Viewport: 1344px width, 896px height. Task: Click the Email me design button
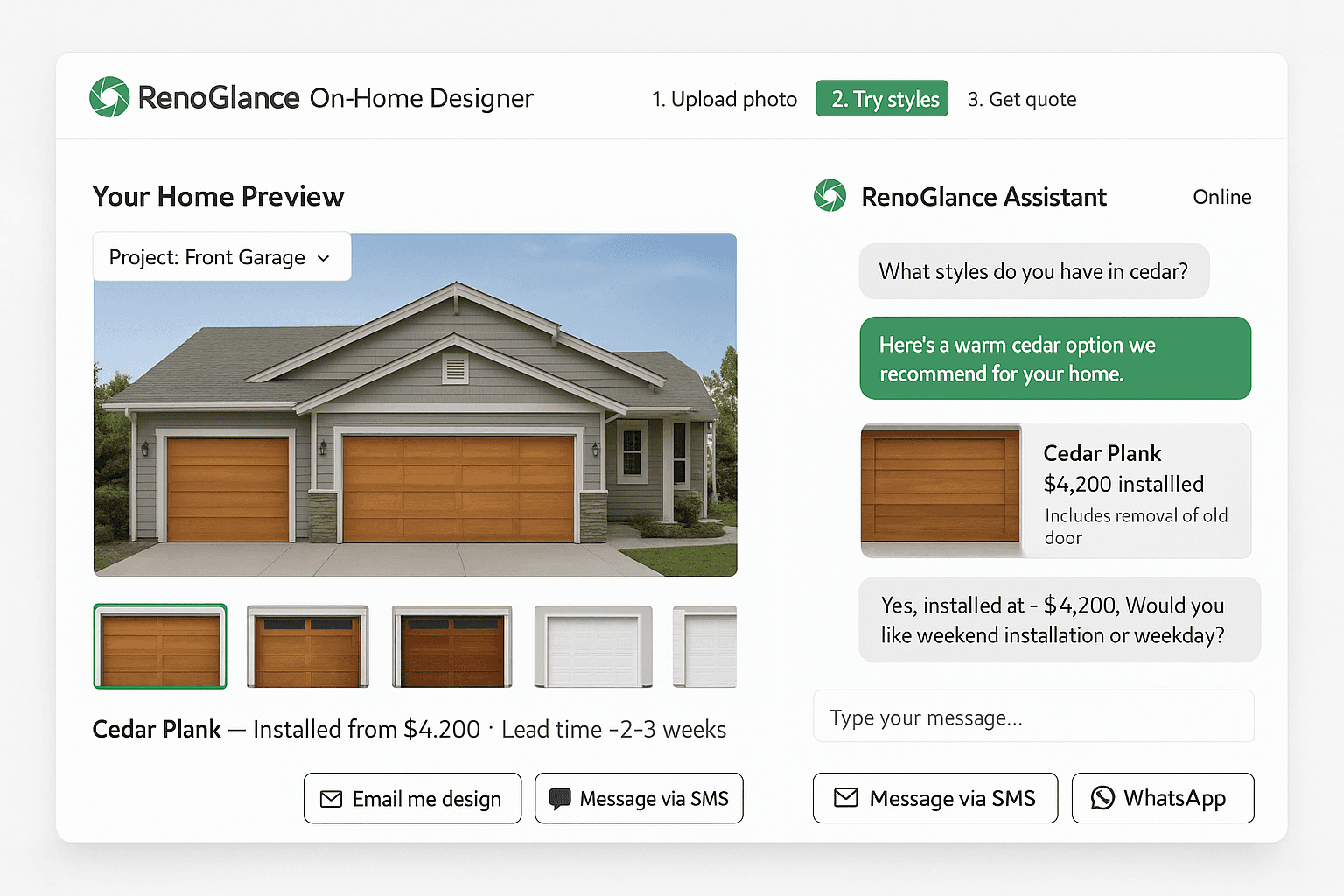[412, 798]
